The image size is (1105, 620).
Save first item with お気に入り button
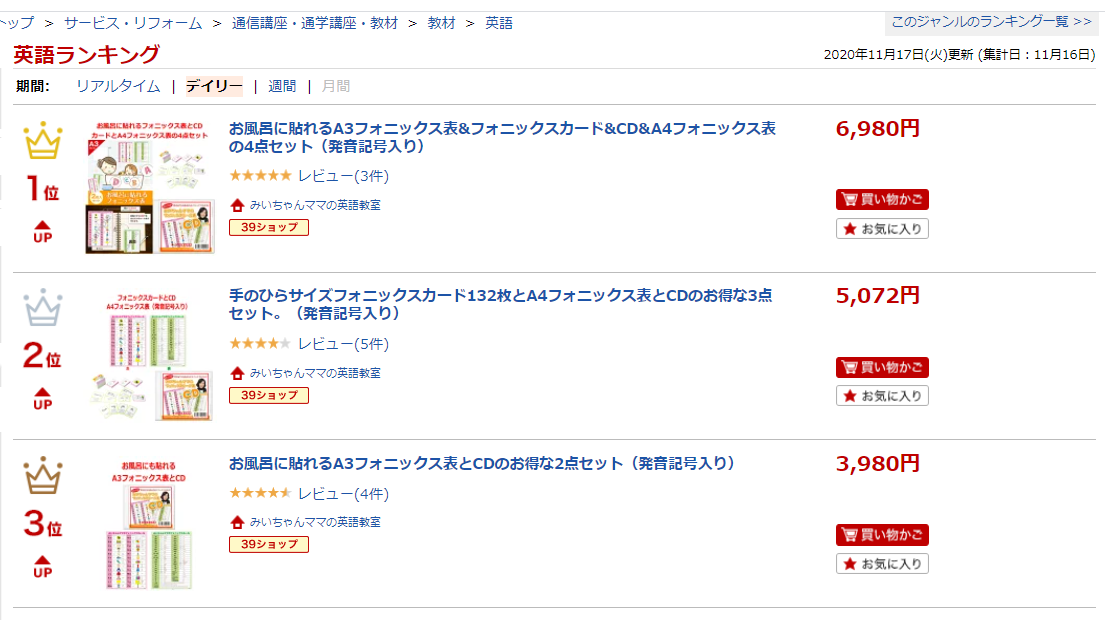(882, 229)
